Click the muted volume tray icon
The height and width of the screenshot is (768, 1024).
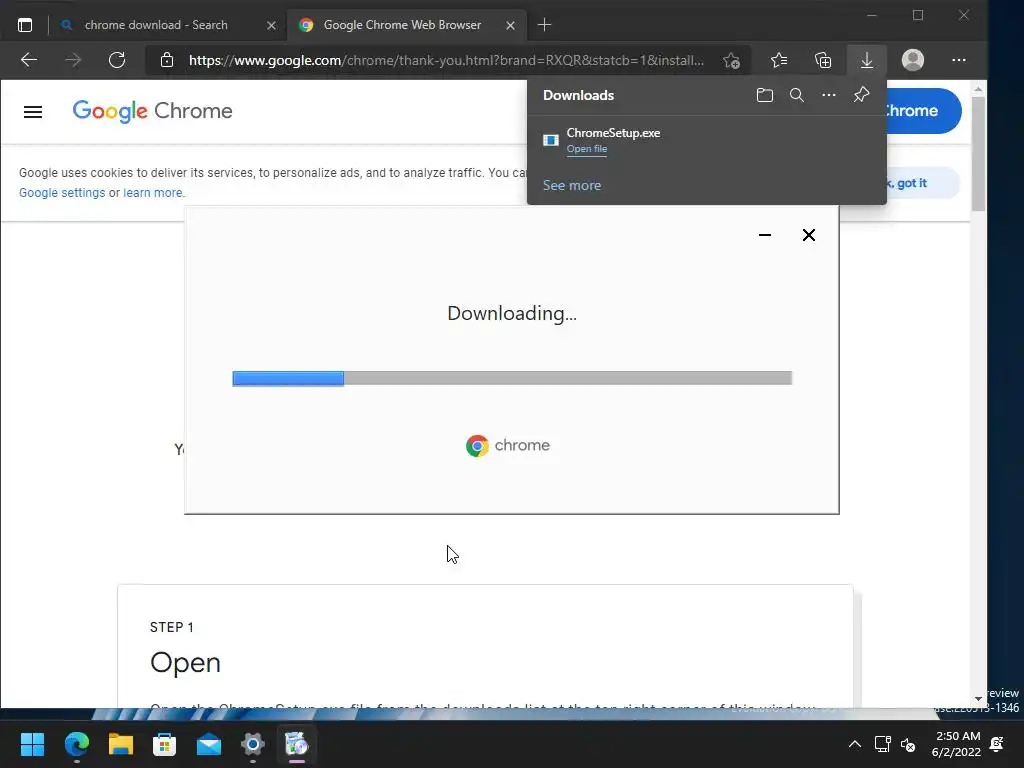click(x=908, y=744)
